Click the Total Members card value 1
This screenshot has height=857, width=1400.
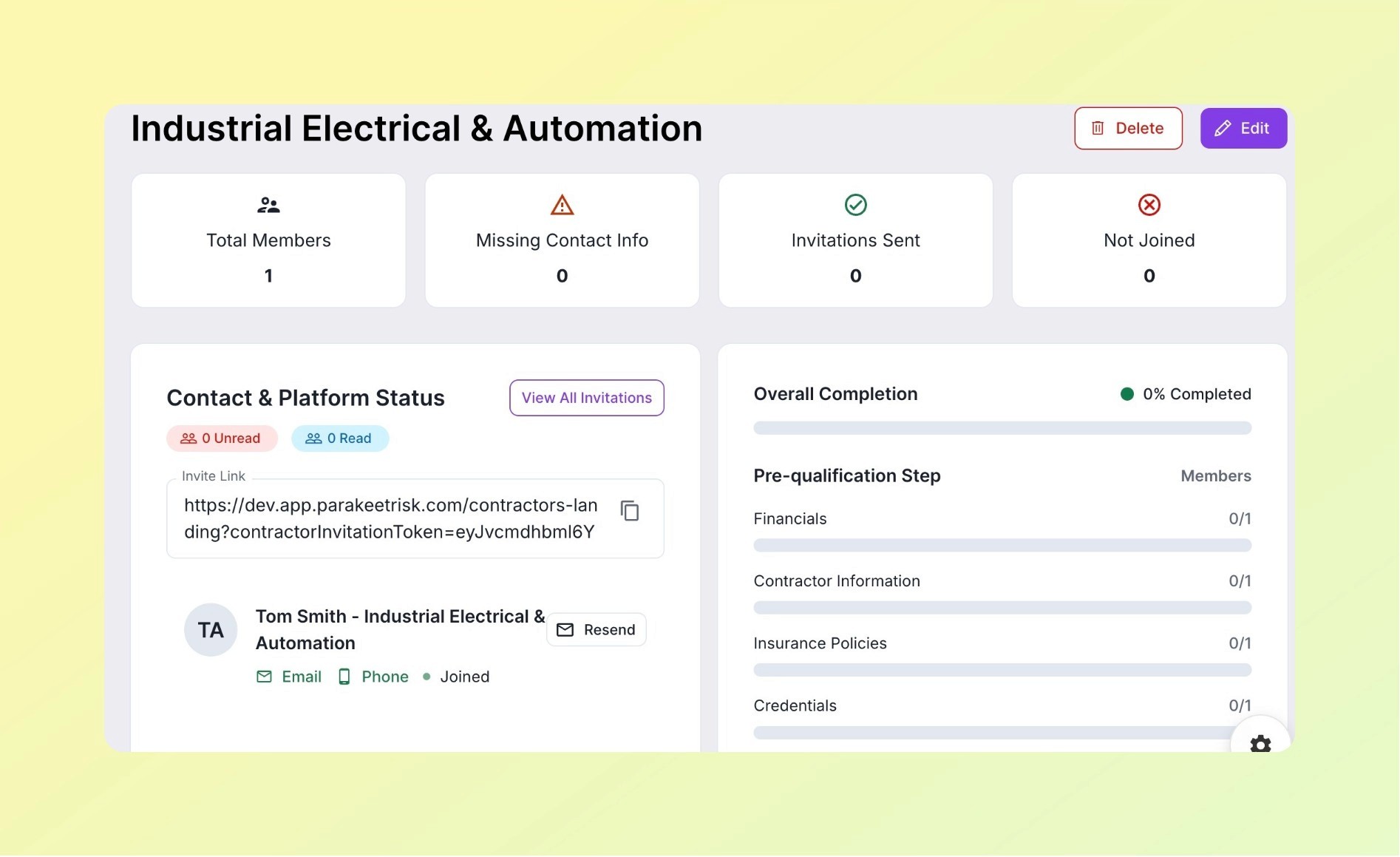click(x=268, y=276)
